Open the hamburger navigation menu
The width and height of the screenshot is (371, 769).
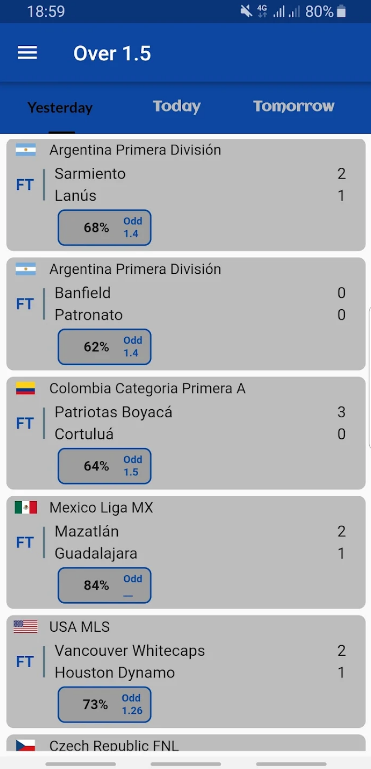click(27, 53)
